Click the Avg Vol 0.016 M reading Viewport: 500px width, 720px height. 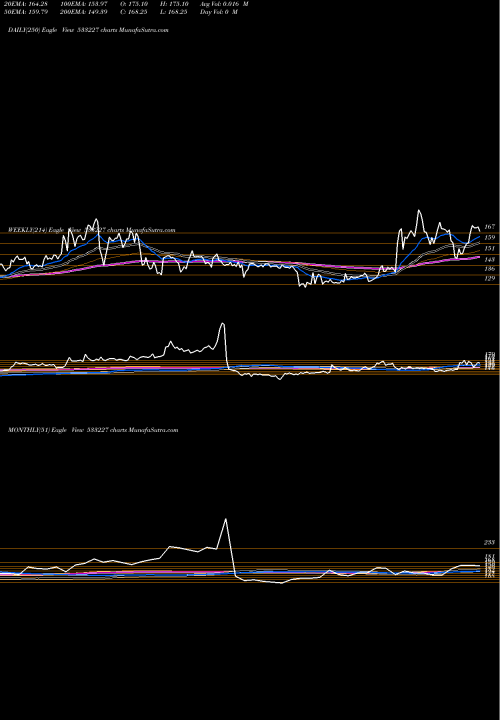click(224, 4)
